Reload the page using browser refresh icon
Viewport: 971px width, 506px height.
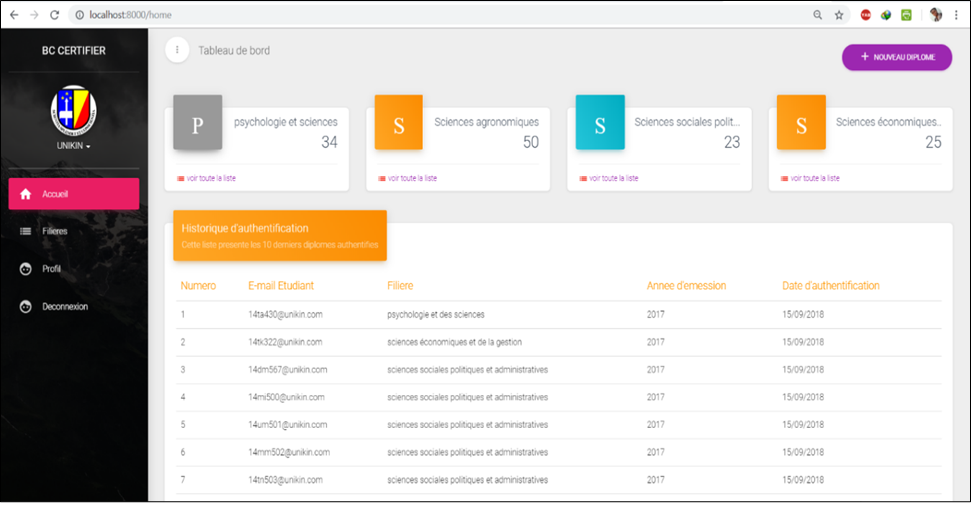(x=54, y=15)
